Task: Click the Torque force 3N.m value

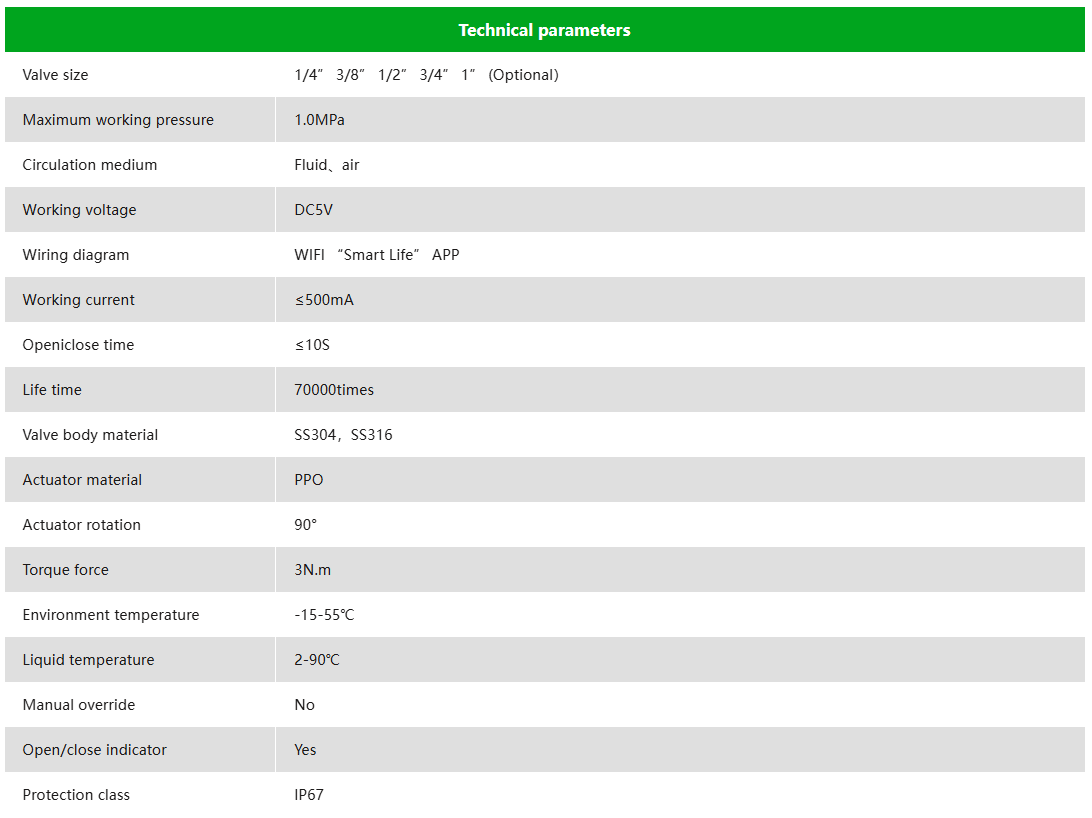Action: coord(313,570)
